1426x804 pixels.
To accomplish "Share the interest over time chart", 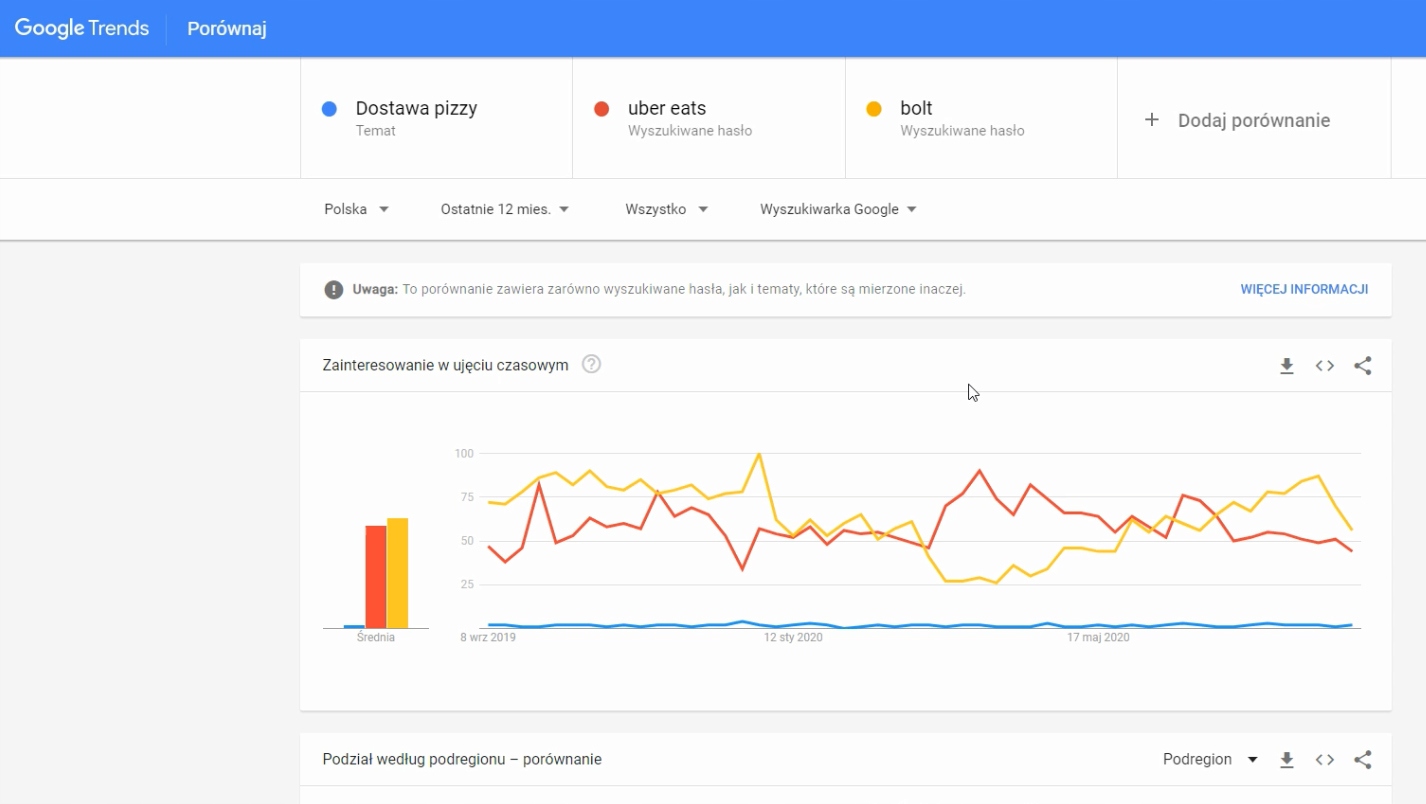I will pos(1362,366).
